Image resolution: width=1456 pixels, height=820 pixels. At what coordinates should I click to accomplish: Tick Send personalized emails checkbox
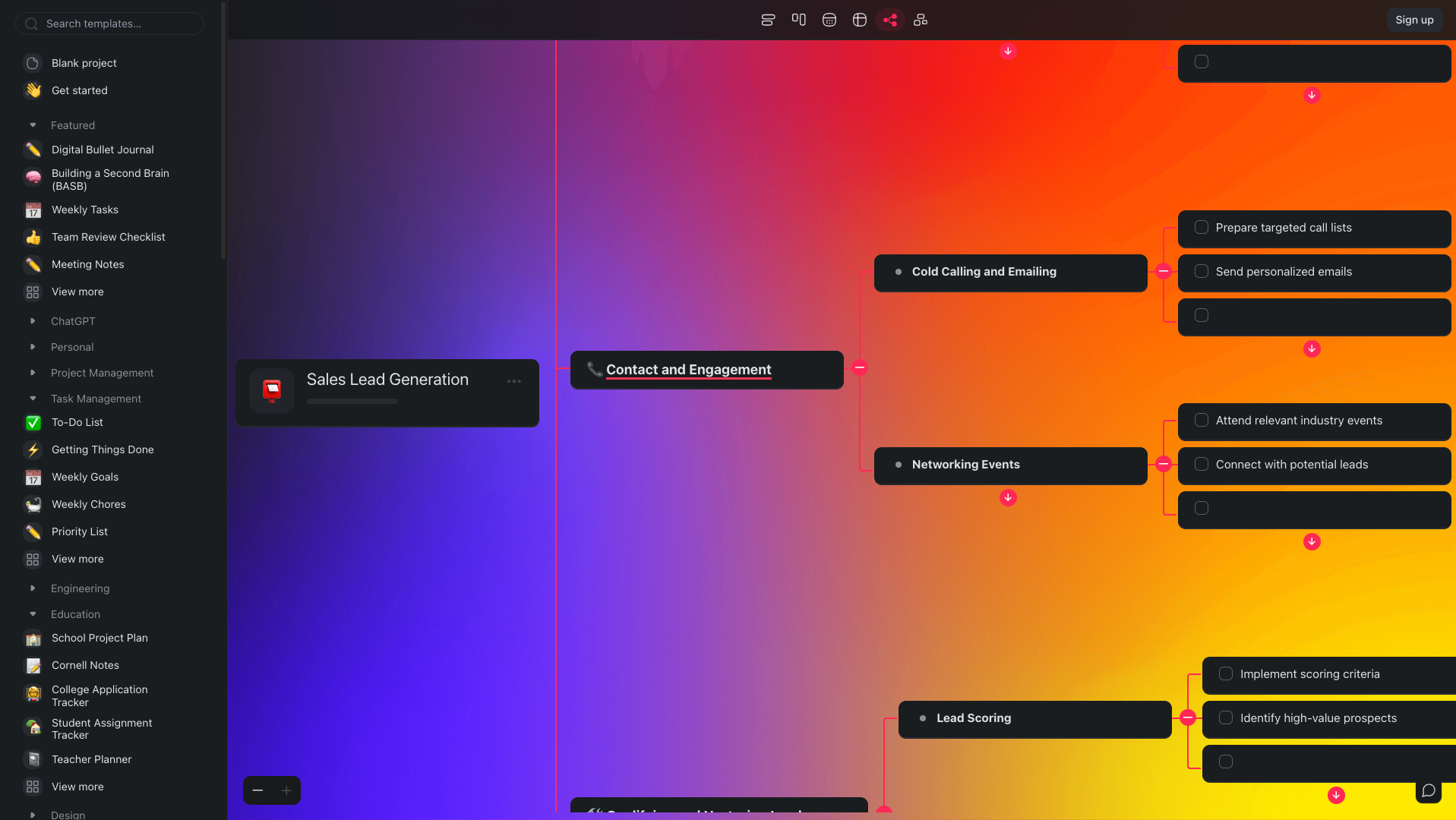coord(1201,271)
